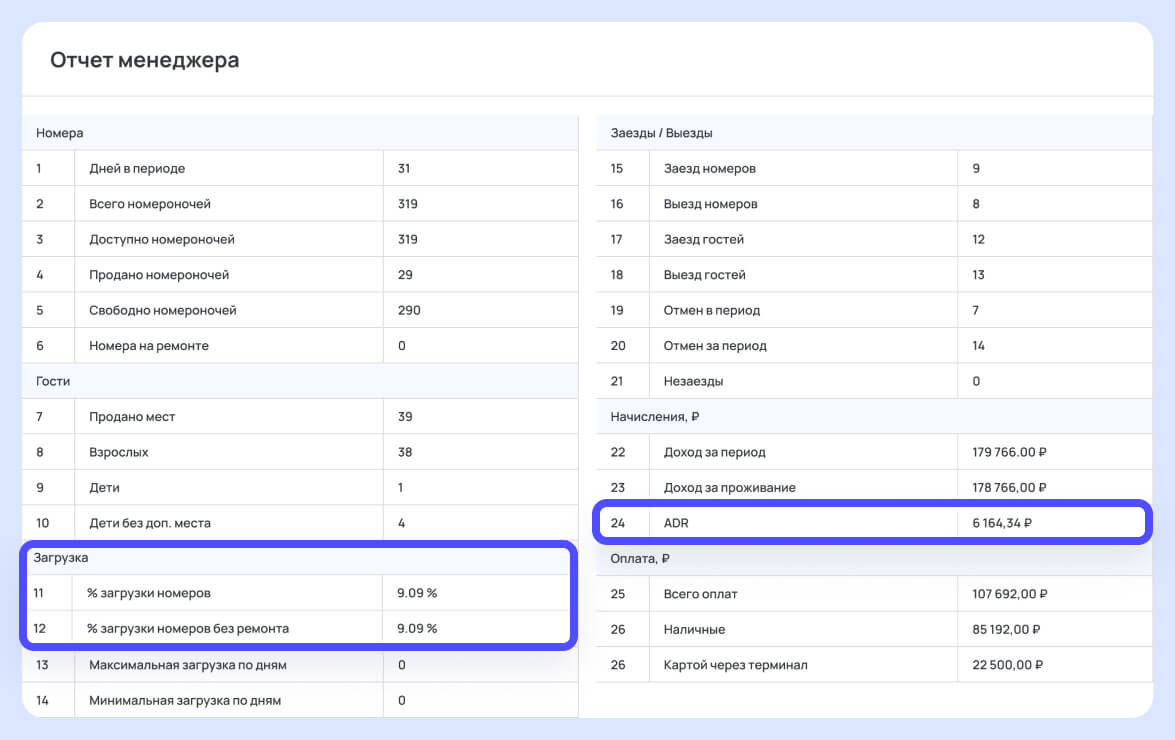1175x740 pixels.
Task: Select the highlighted ADR row
Action: click(x=872, y=523)
